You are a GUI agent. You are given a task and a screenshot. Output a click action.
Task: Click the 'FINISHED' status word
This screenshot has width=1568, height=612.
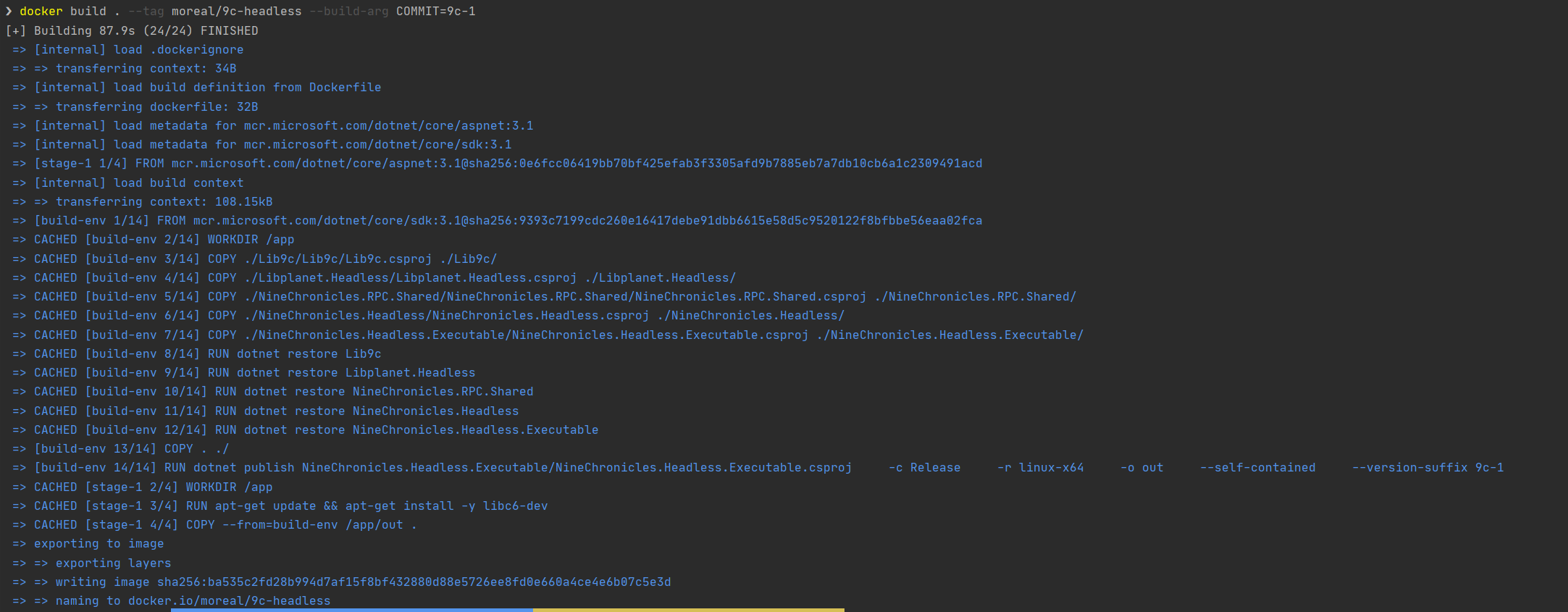coord(230,30)
